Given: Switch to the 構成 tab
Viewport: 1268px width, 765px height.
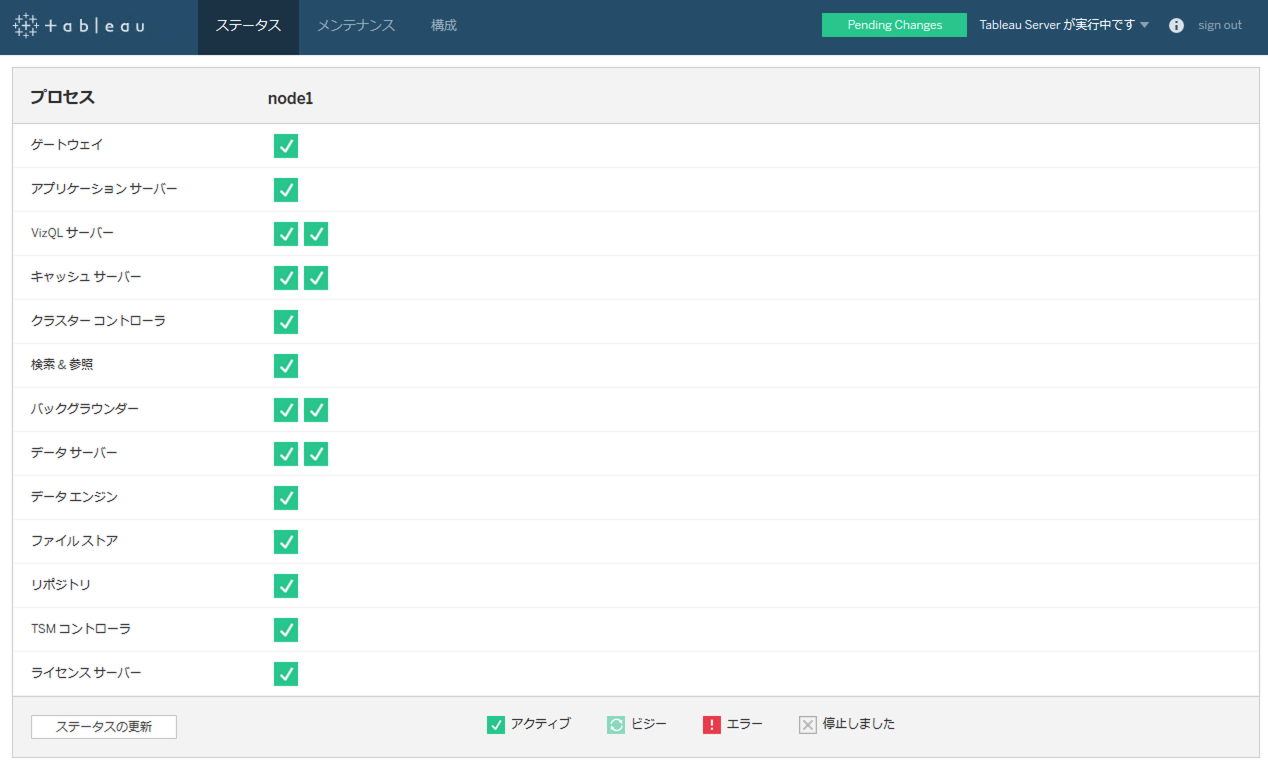Looking at the screenshot, I should coord(443,25).
